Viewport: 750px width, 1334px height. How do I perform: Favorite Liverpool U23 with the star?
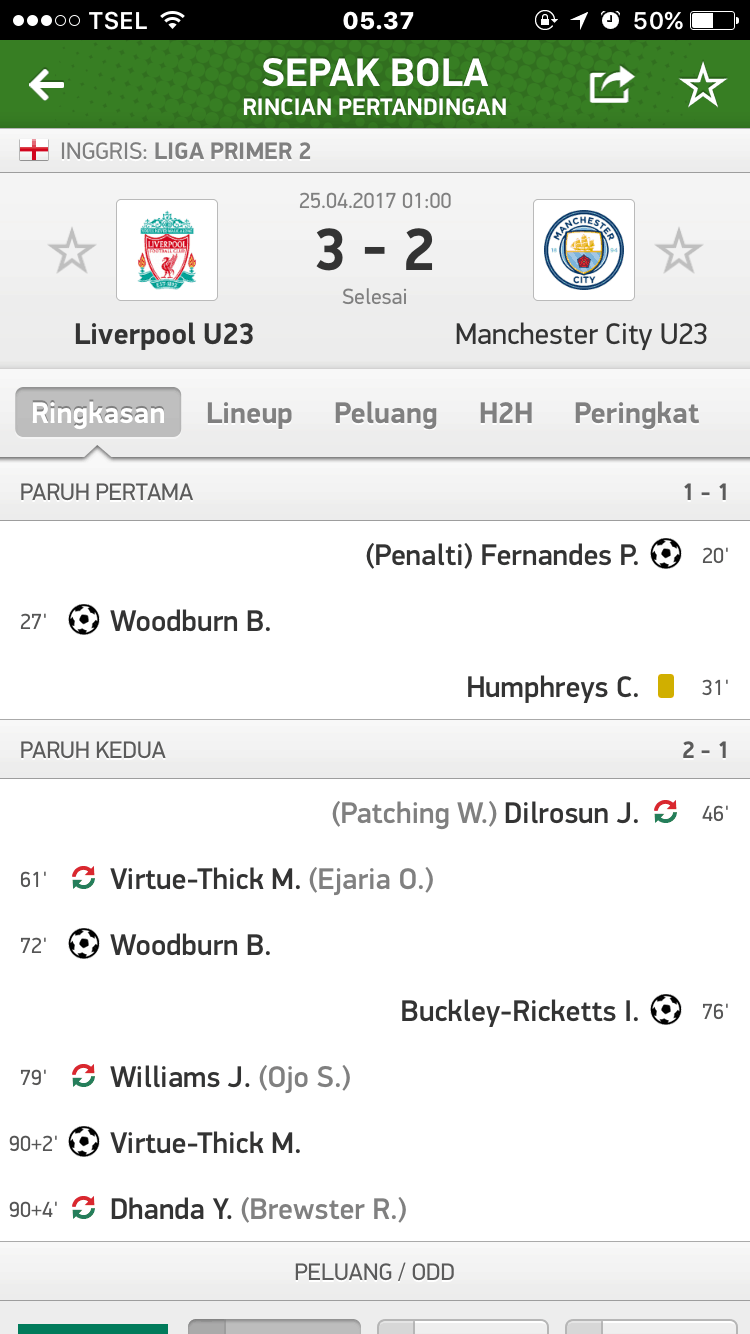pyautogui.click(x=72, y=251)
